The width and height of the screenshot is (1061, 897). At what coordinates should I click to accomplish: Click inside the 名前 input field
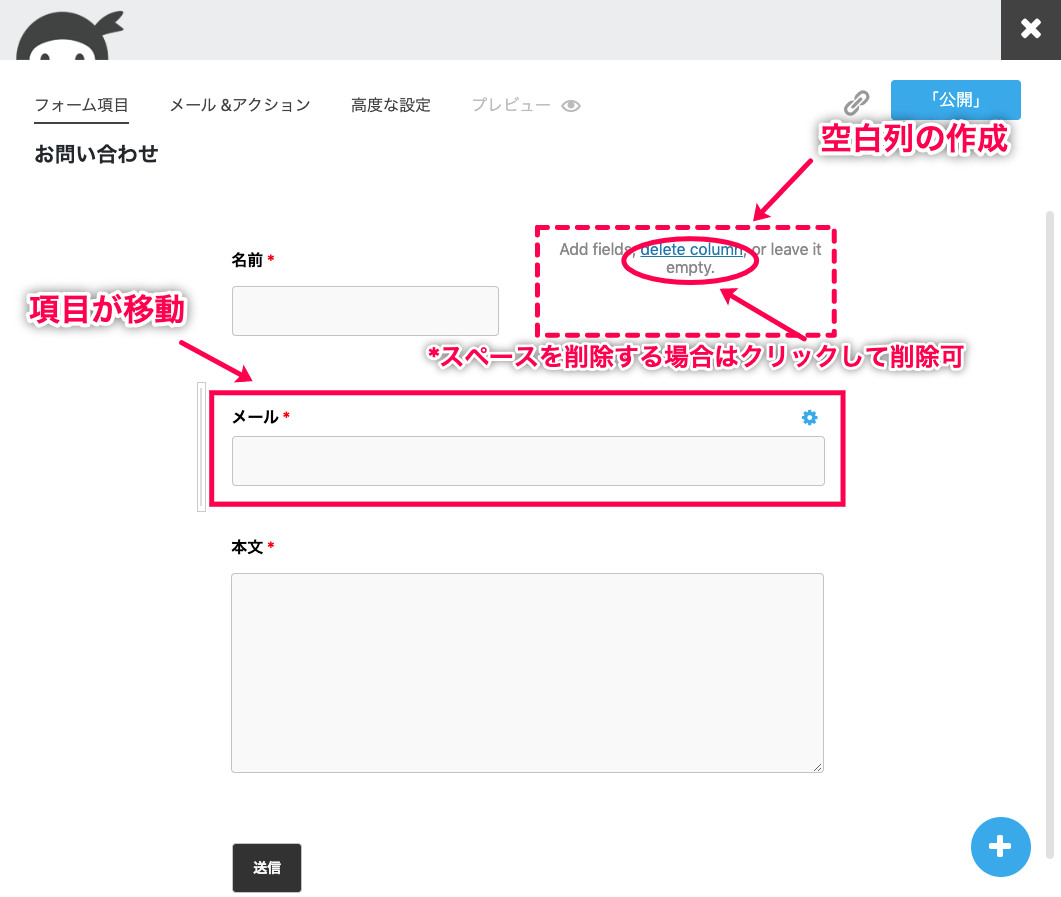(365, 311)
